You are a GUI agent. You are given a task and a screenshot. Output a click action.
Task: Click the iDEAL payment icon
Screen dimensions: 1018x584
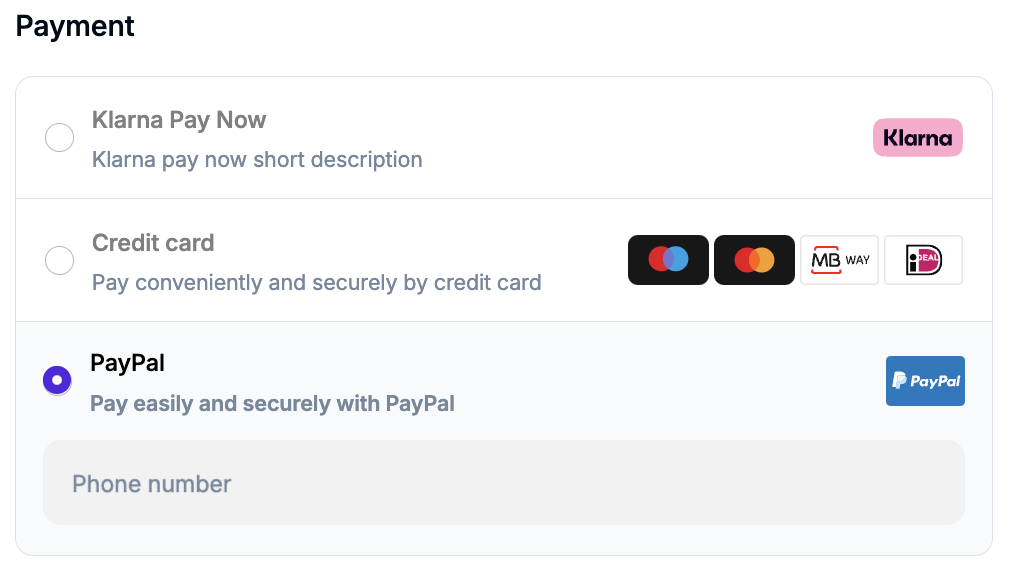(923, 260)
